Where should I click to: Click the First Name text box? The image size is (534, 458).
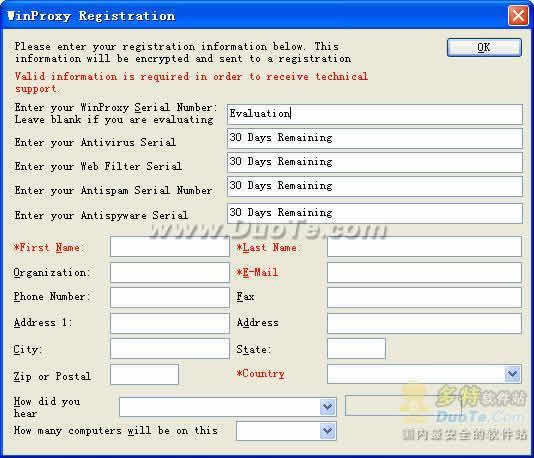point(170,247)
